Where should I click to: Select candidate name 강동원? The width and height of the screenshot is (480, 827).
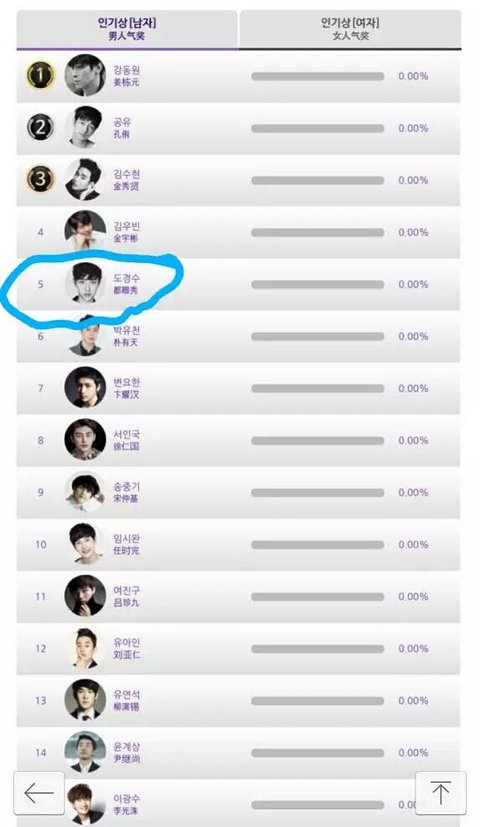(x=127, y=70)
